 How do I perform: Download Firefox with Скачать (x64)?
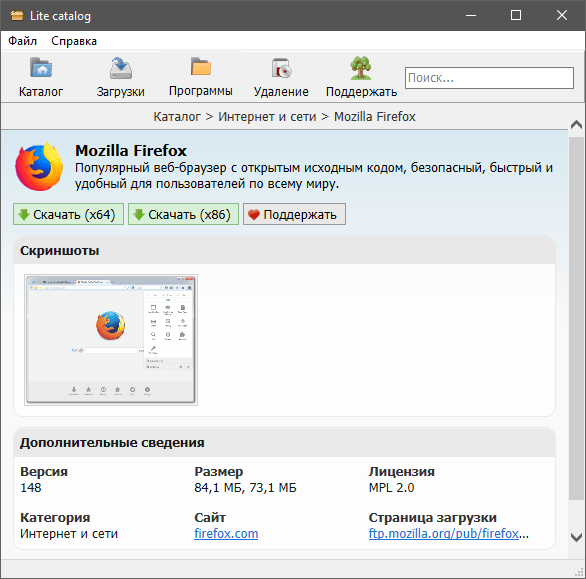point(68,214)
